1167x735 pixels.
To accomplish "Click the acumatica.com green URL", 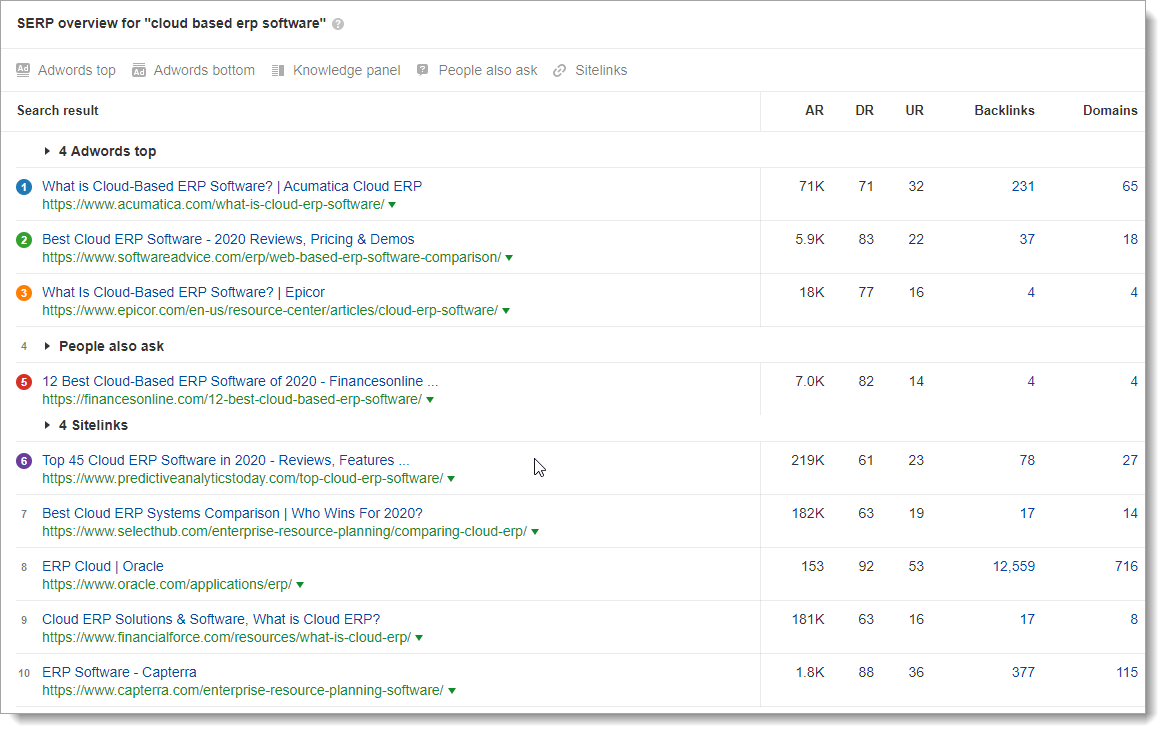I will click(x=214, y=205).
